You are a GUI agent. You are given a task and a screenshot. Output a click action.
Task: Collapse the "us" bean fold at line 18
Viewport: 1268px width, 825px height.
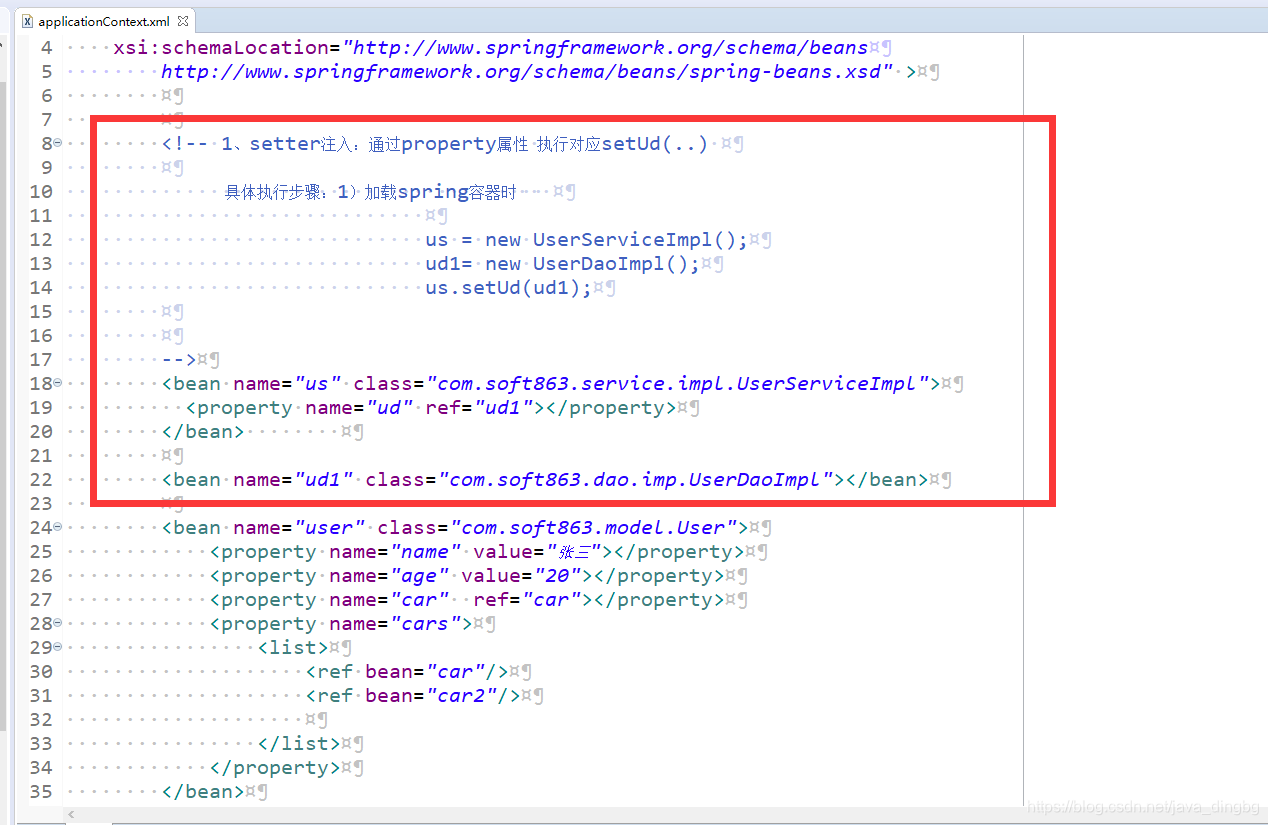click(57, 383)
